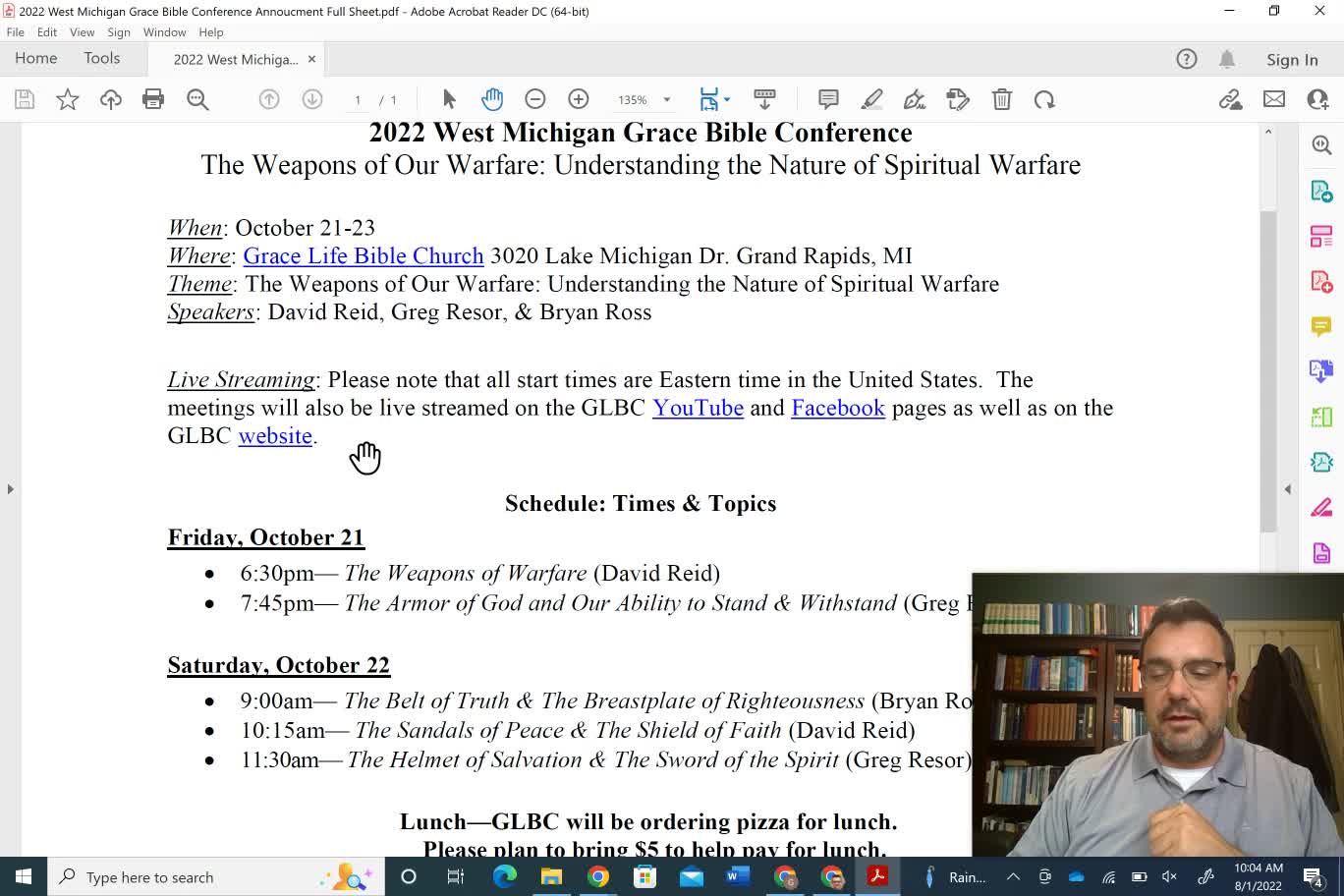Viewport: 1344px width, 896px height.
Task: Delete the page with the trash icon
Action: [x=1001, y=99]
